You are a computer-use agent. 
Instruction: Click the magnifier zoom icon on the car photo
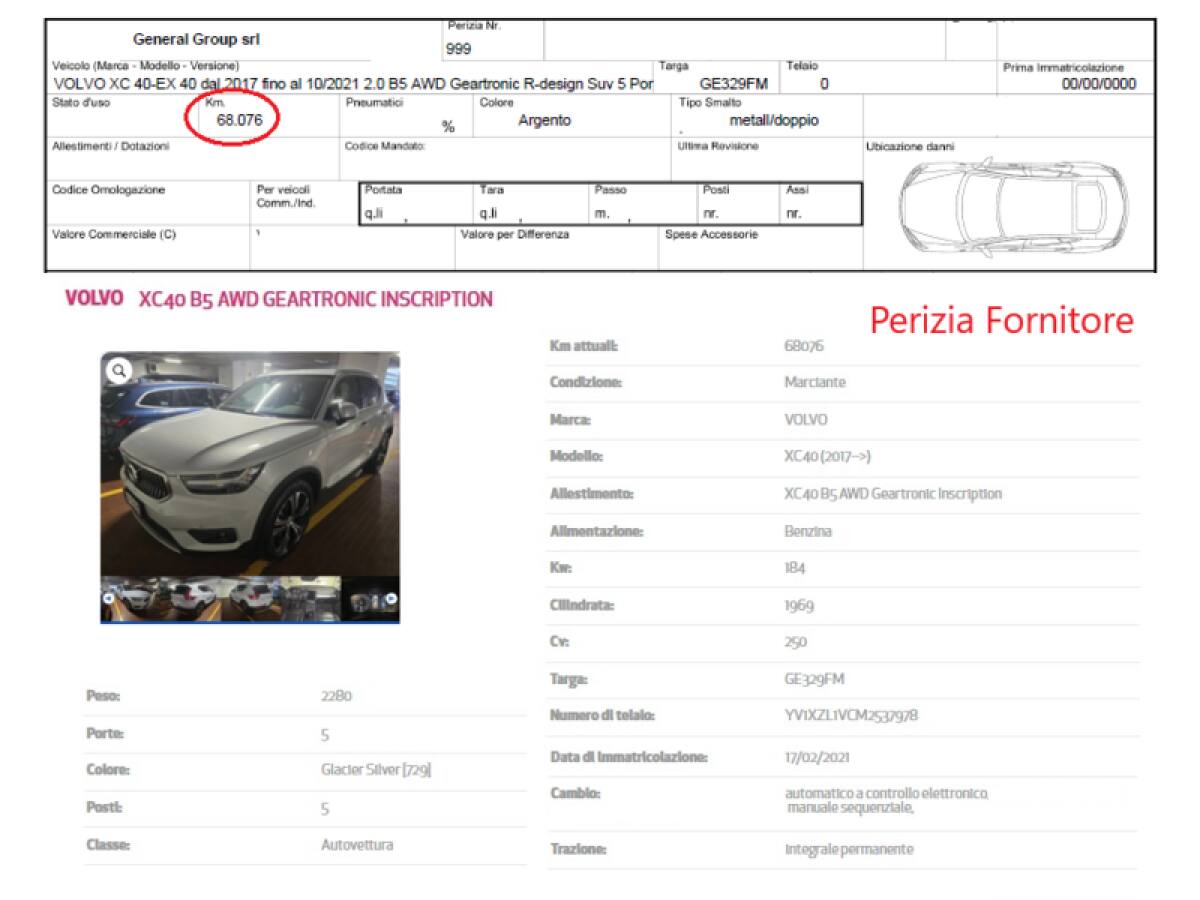(120, 372)
